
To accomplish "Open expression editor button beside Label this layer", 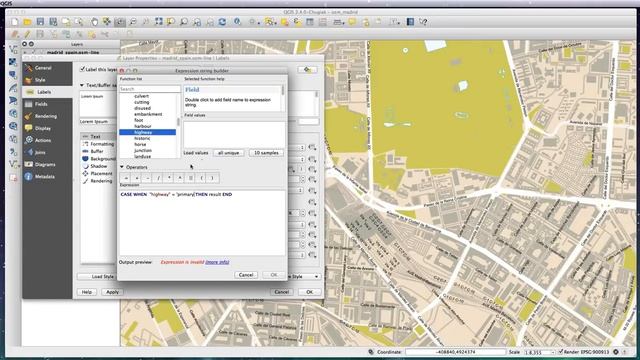I will (x=307, y=70).
